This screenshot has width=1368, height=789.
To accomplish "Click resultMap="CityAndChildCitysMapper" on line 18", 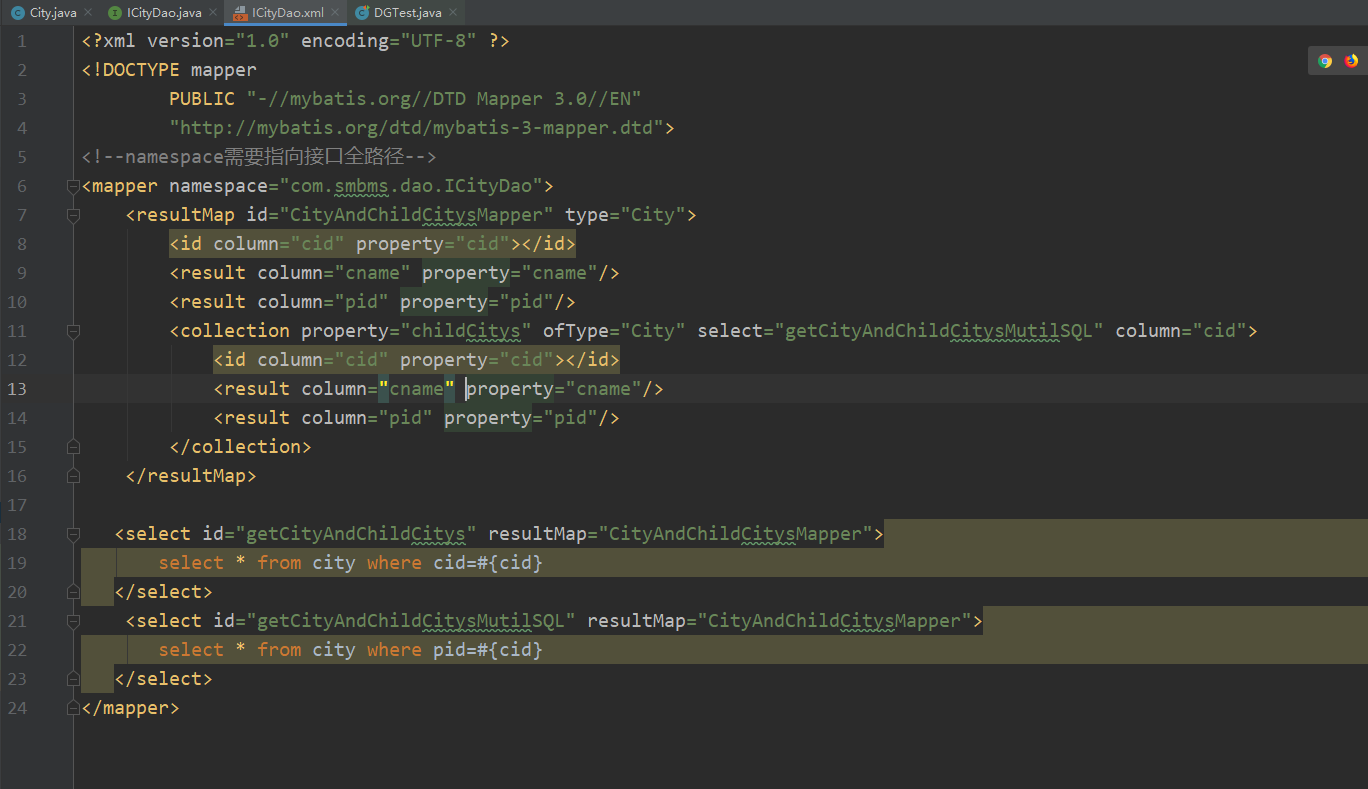I will click(680, 534).
